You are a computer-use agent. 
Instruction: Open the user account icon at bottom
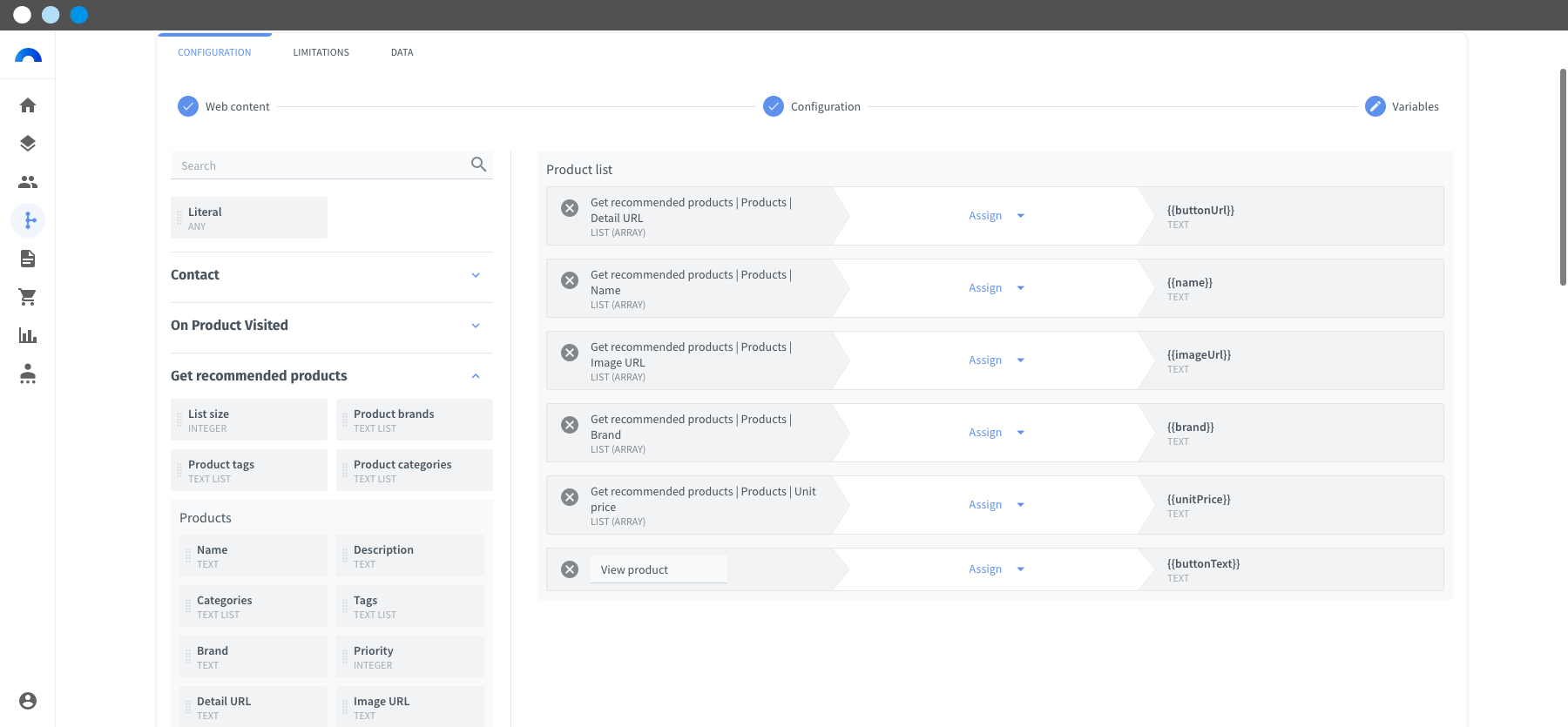click(28, 701)
